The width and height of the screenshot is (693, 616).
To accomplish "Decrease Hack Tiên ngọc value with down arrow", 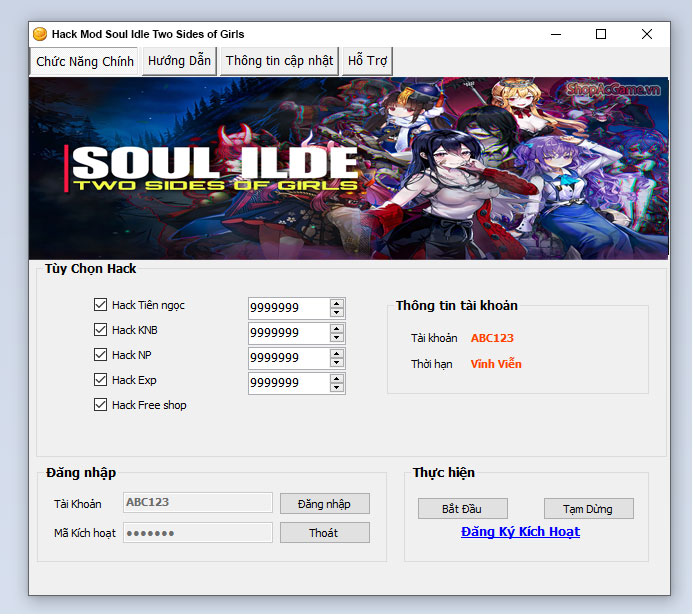I will point(337,312).
